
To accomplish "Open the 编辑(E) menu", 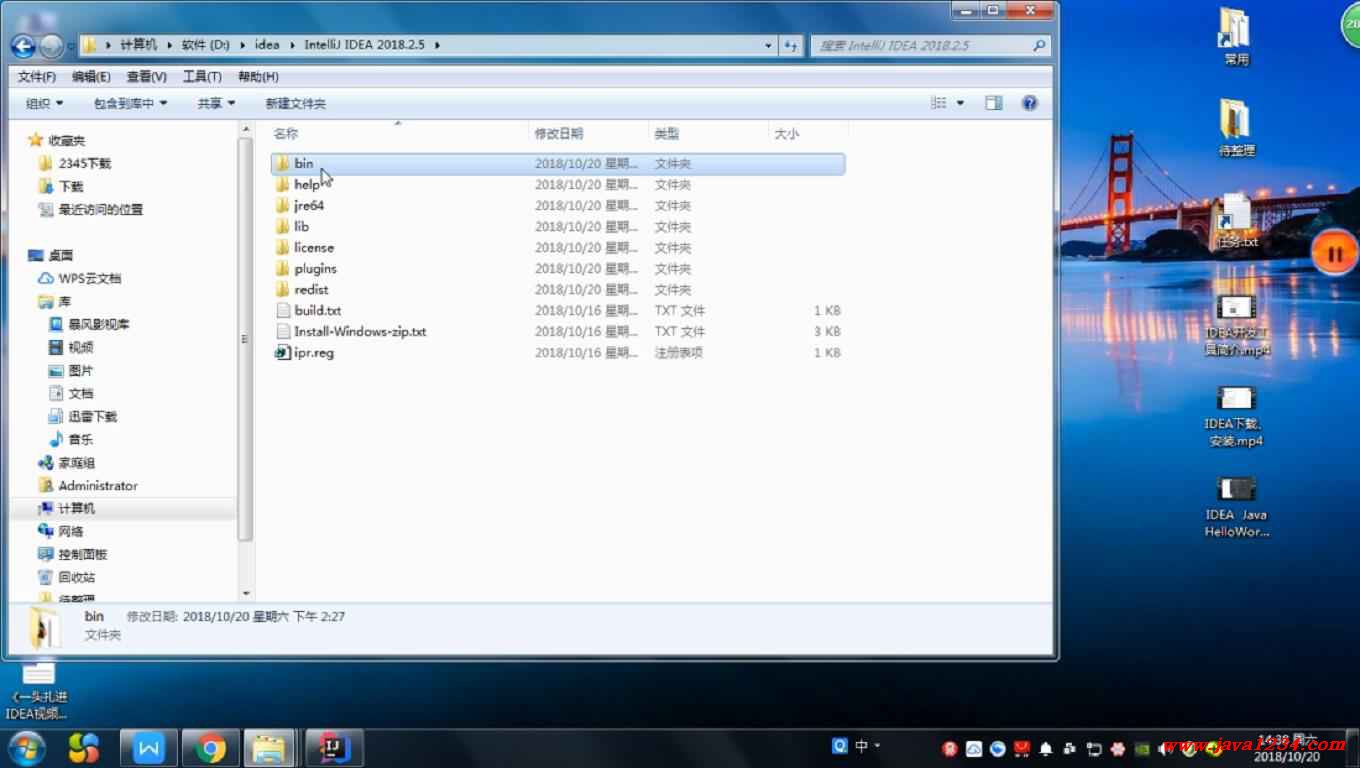I will 91,76.
